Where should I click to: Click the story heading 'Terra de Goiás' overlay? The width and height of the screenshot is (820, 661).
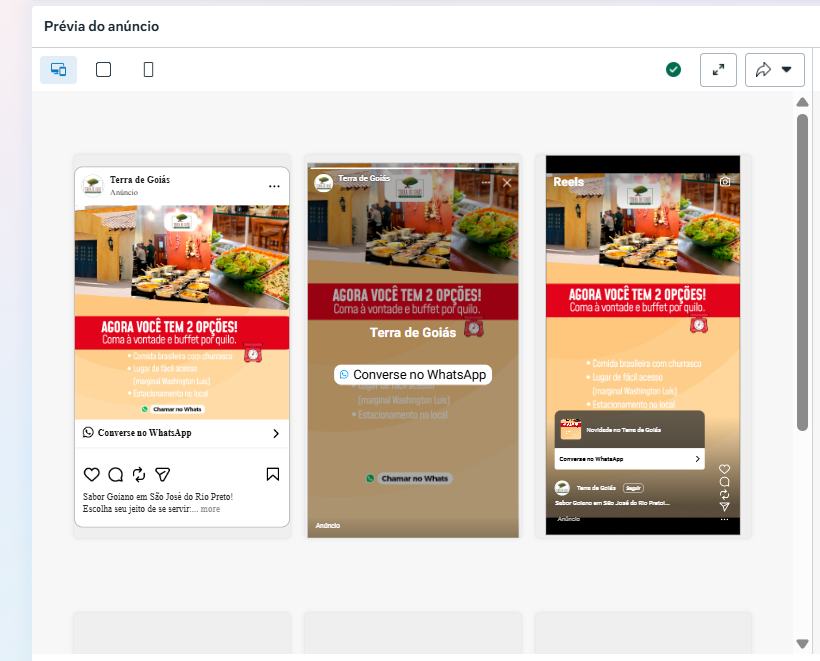tap(413, 333)
